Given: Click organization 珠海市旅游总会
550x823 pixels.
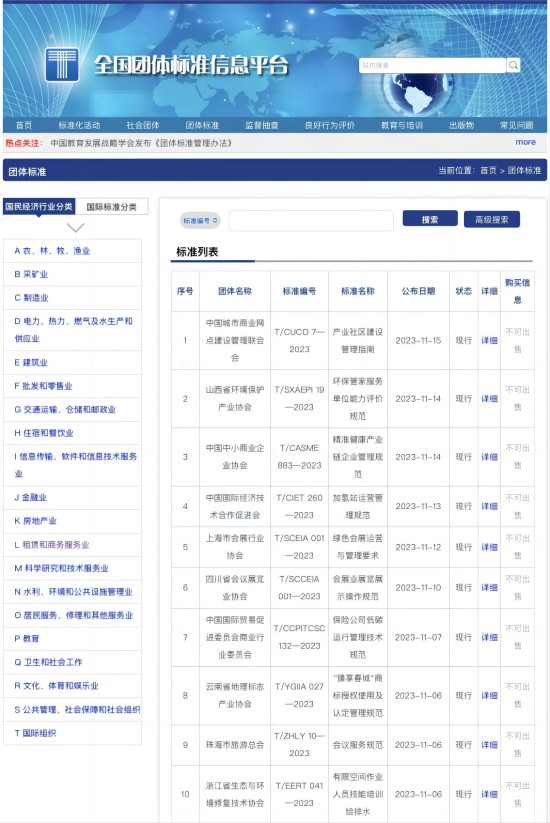Looking at the screenshot, I should click(x=235, y=745).
